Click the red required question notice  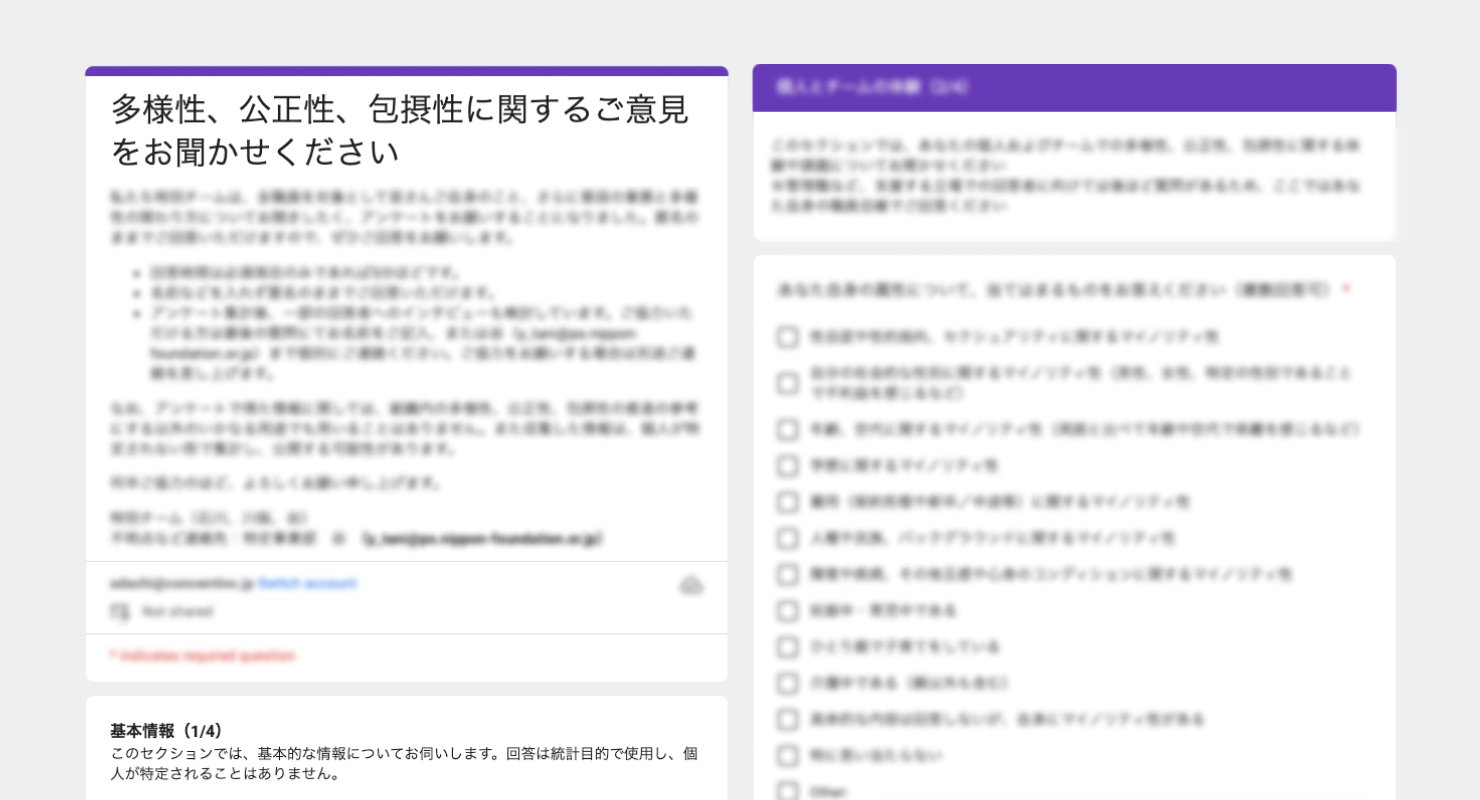(201, 656)
